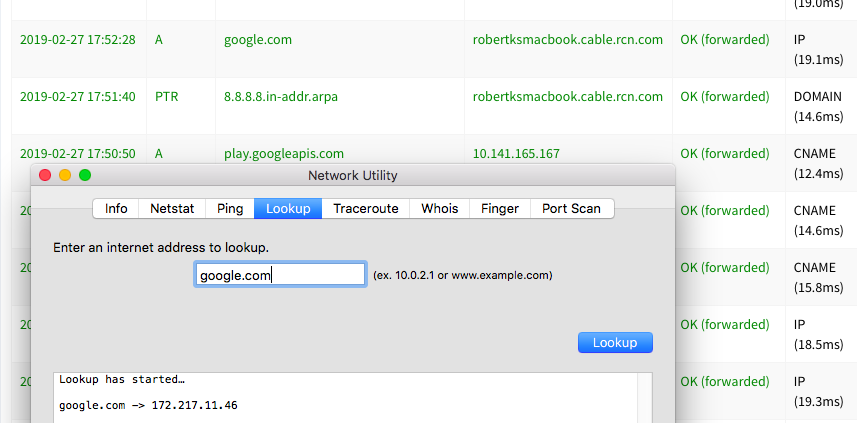This screenshot has width=857, height=423.
Task: Click the play.googleapis.com domain entry
Action: coord(284,154)
